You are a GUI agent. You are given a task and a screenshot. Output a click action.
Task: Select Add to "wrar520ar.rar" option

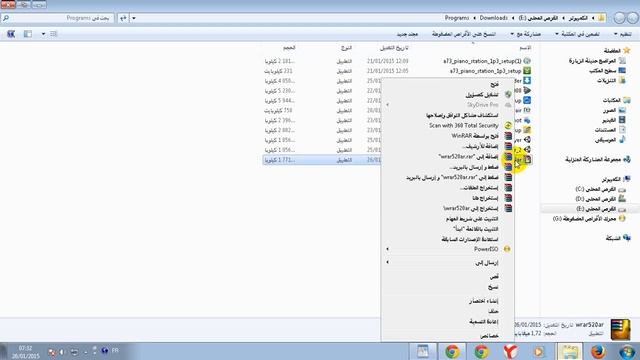468,156
